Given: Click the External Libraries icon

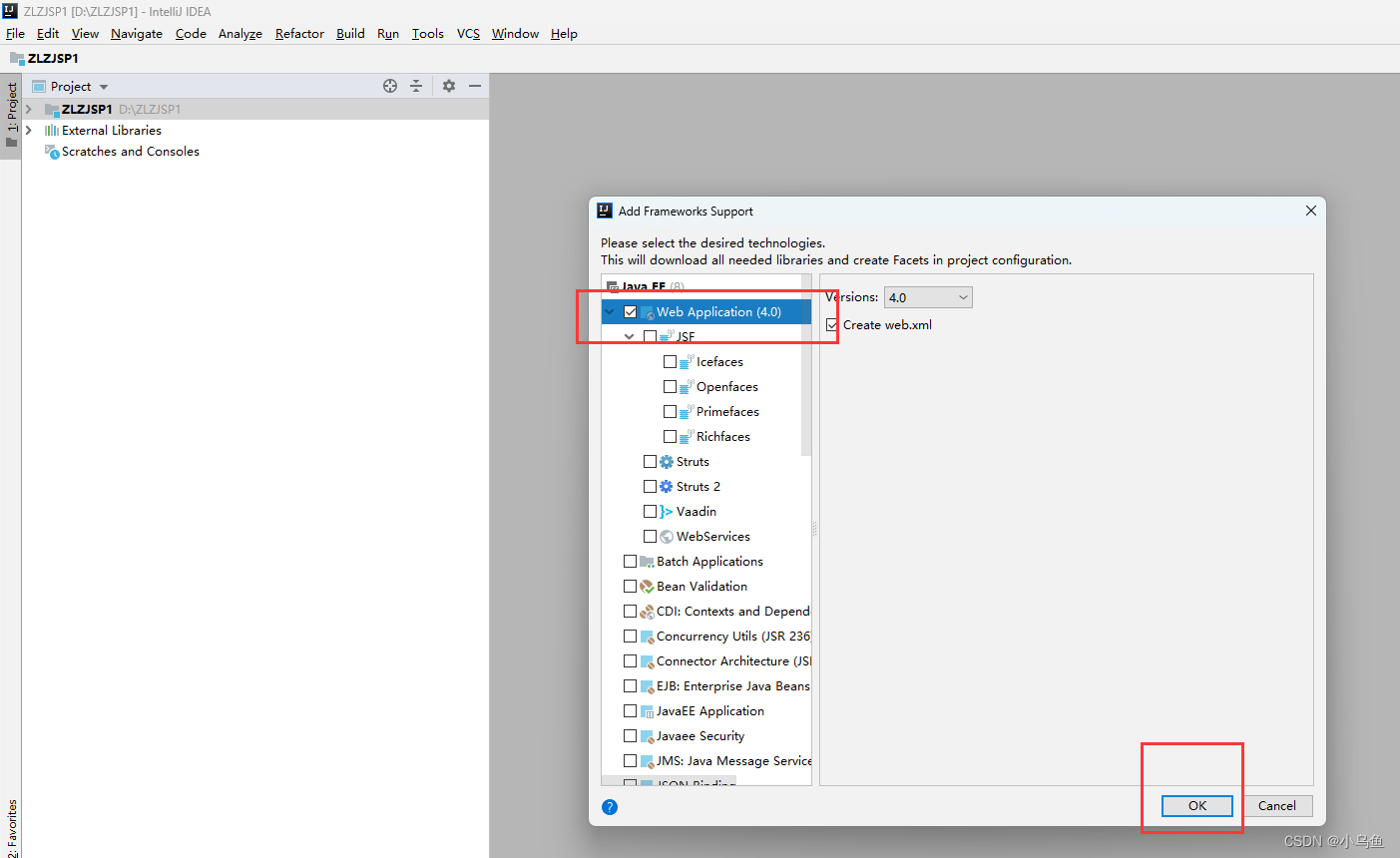Looking at the screenshot, I should (x=52, y=131).
